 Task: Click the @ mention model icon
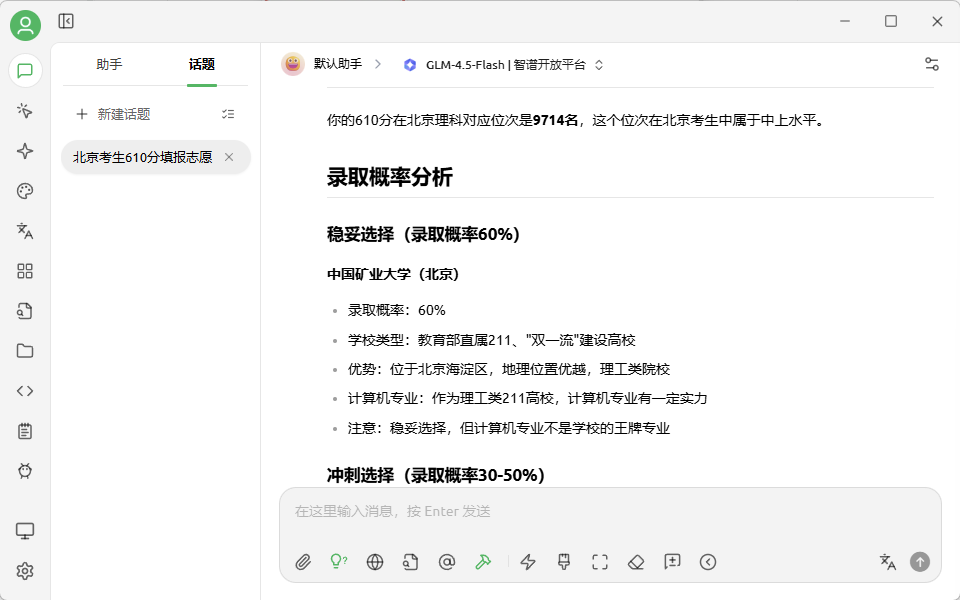447,561
